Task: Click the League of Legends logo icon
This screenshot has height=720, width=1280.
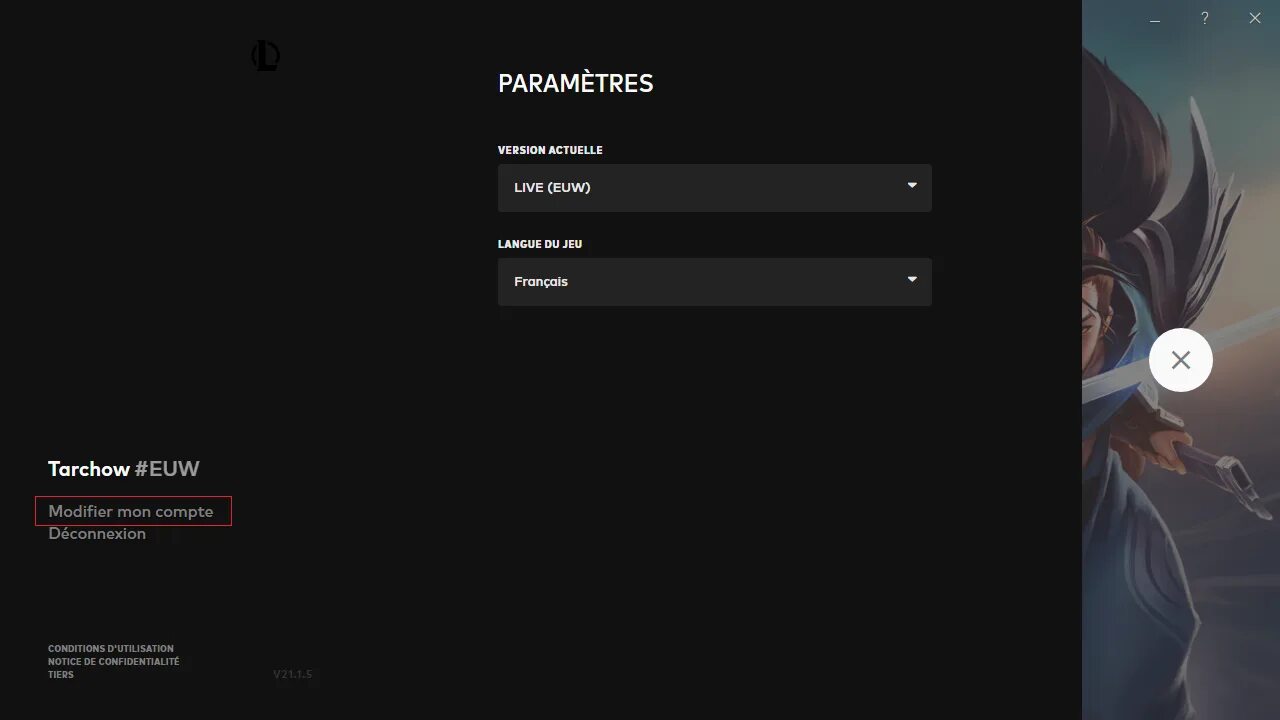Action: [x=265, y=56]
